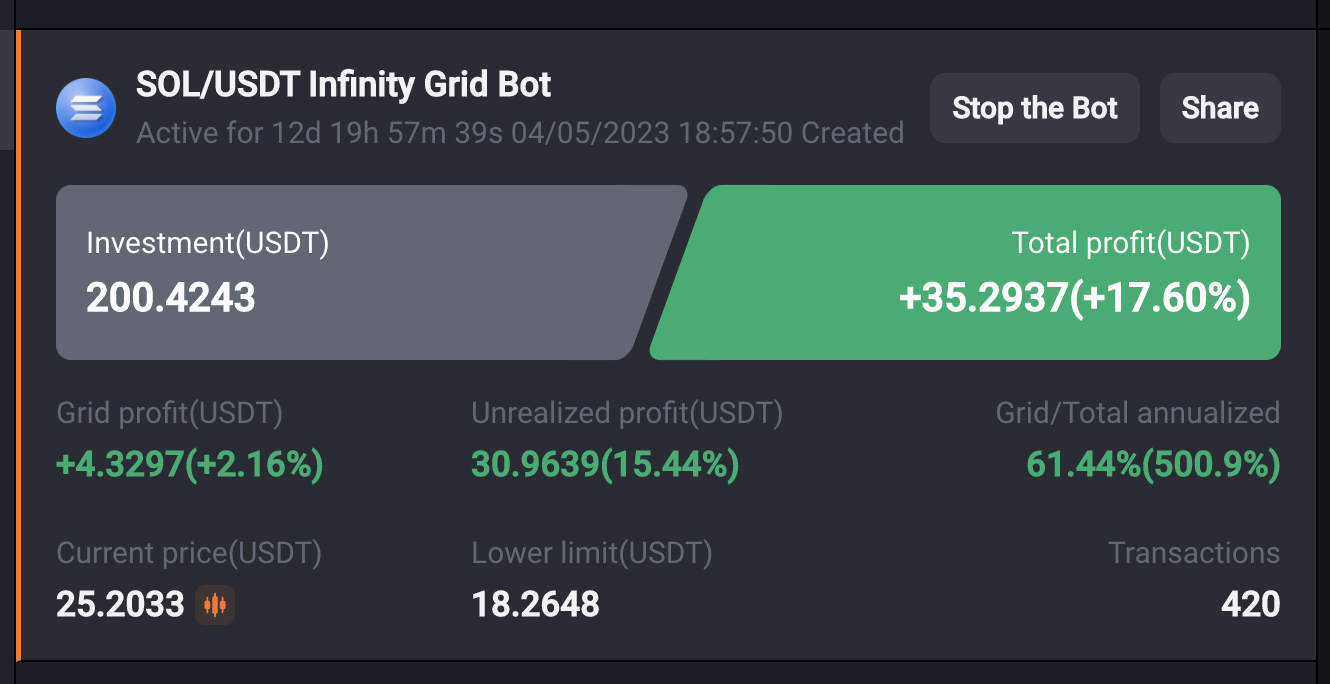The image size is (1330, 684).
Task: Click the Grid profit(USDT) label
Action: pos(170,413)
